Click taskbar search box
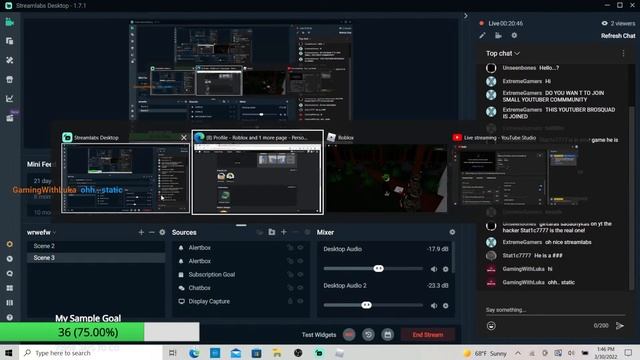Image resolution: width=640 pixels, height=360 pixels. (91, 353)
